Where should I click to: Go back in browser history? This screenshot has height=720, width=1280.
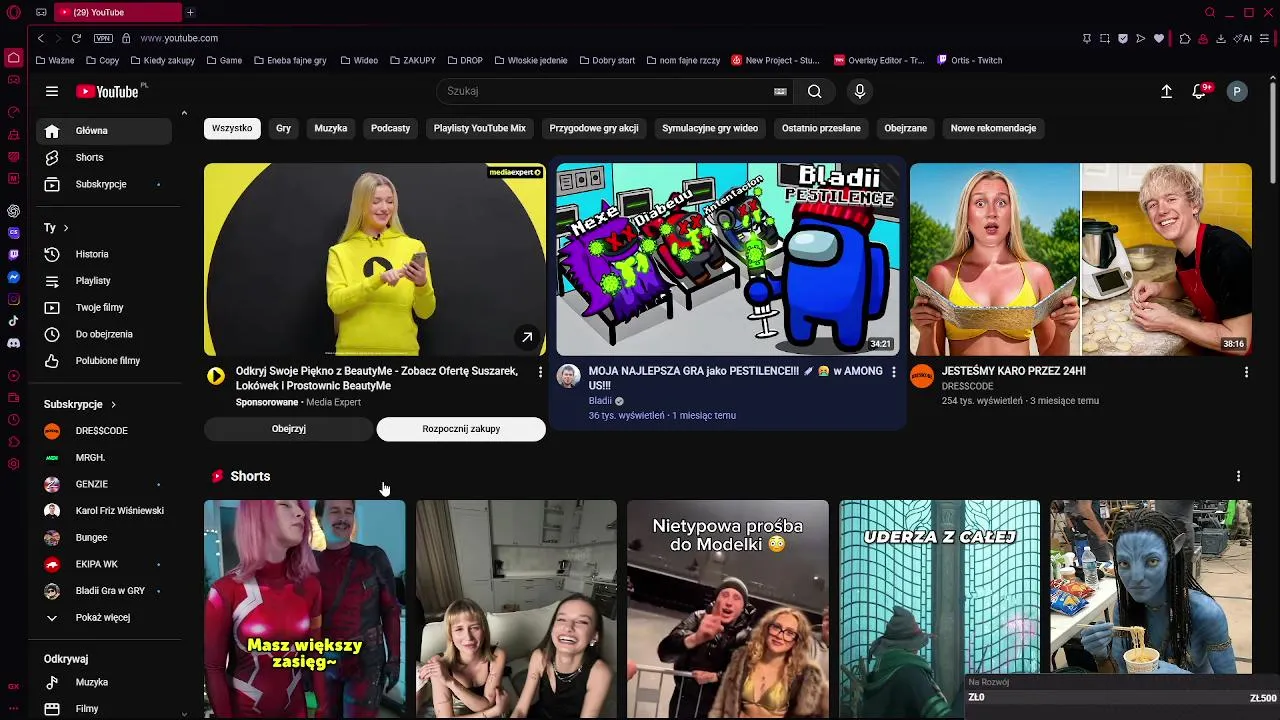pyautogui.click(x=40, y=38)
